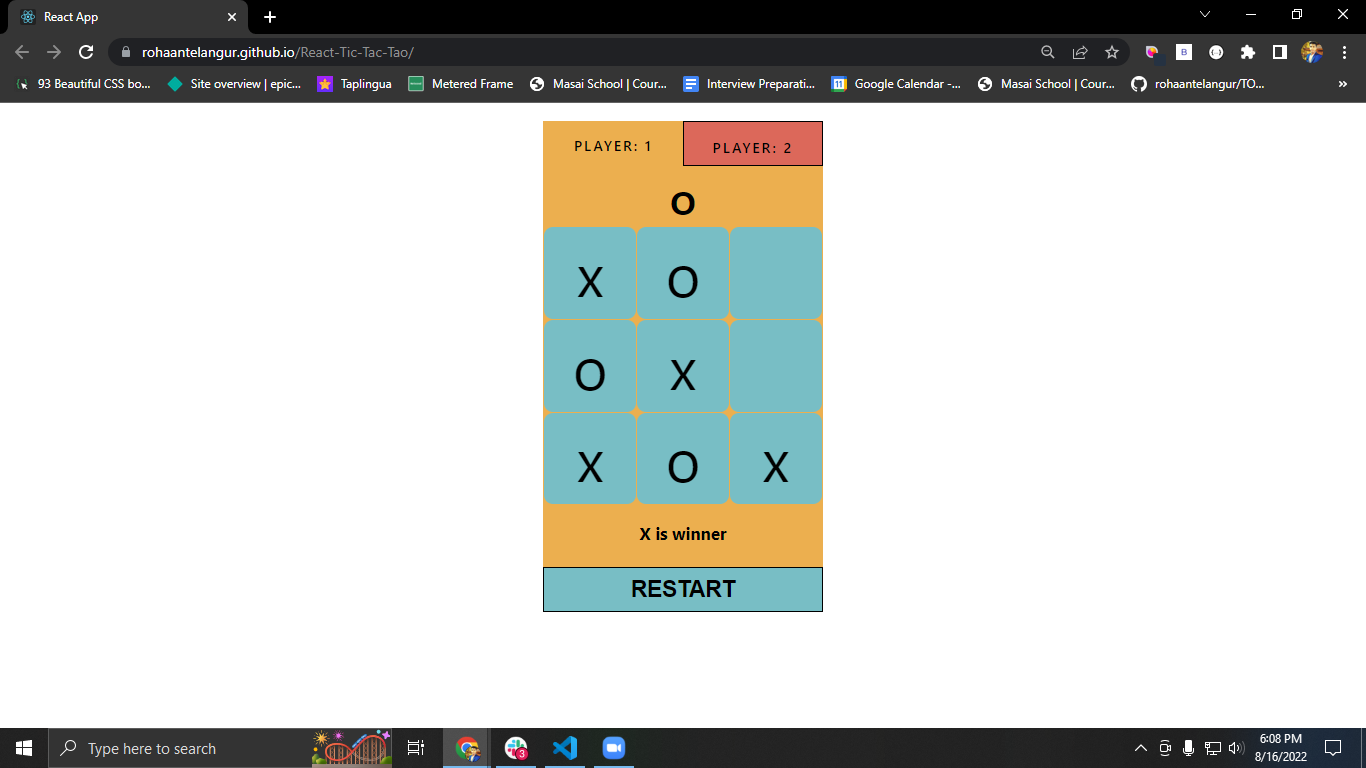This screenshot has height=768, width=1366.
Task: Show hidden icons in the system tray
Action: click(x=1139, y=747)
